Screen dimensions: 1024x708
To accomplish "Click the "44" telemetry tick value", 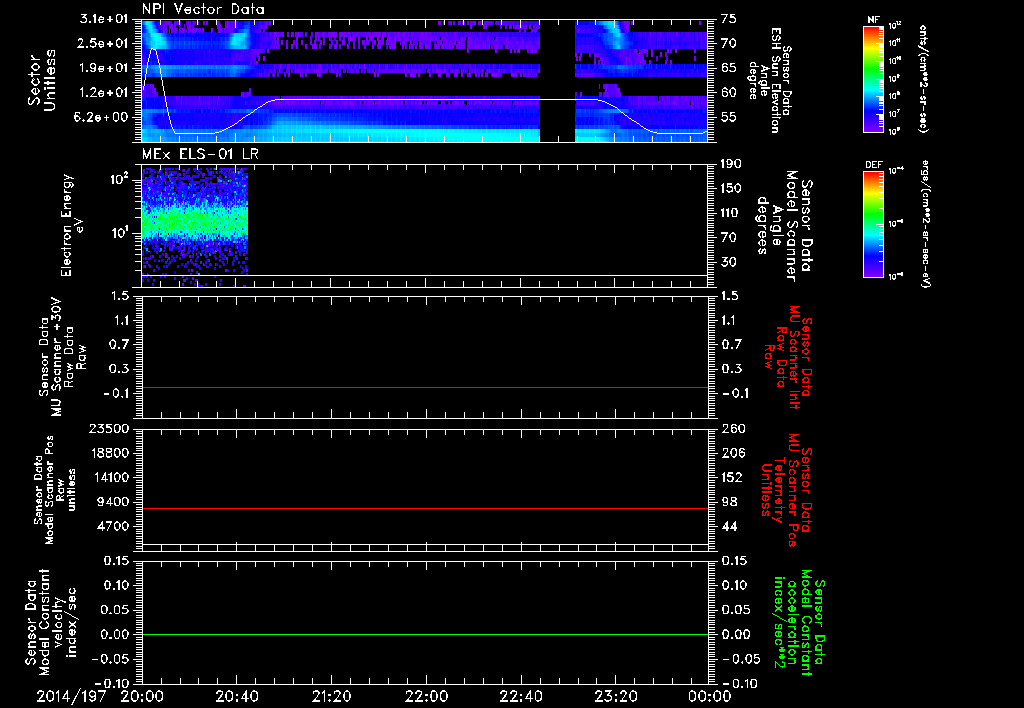I will click(729, 526).
